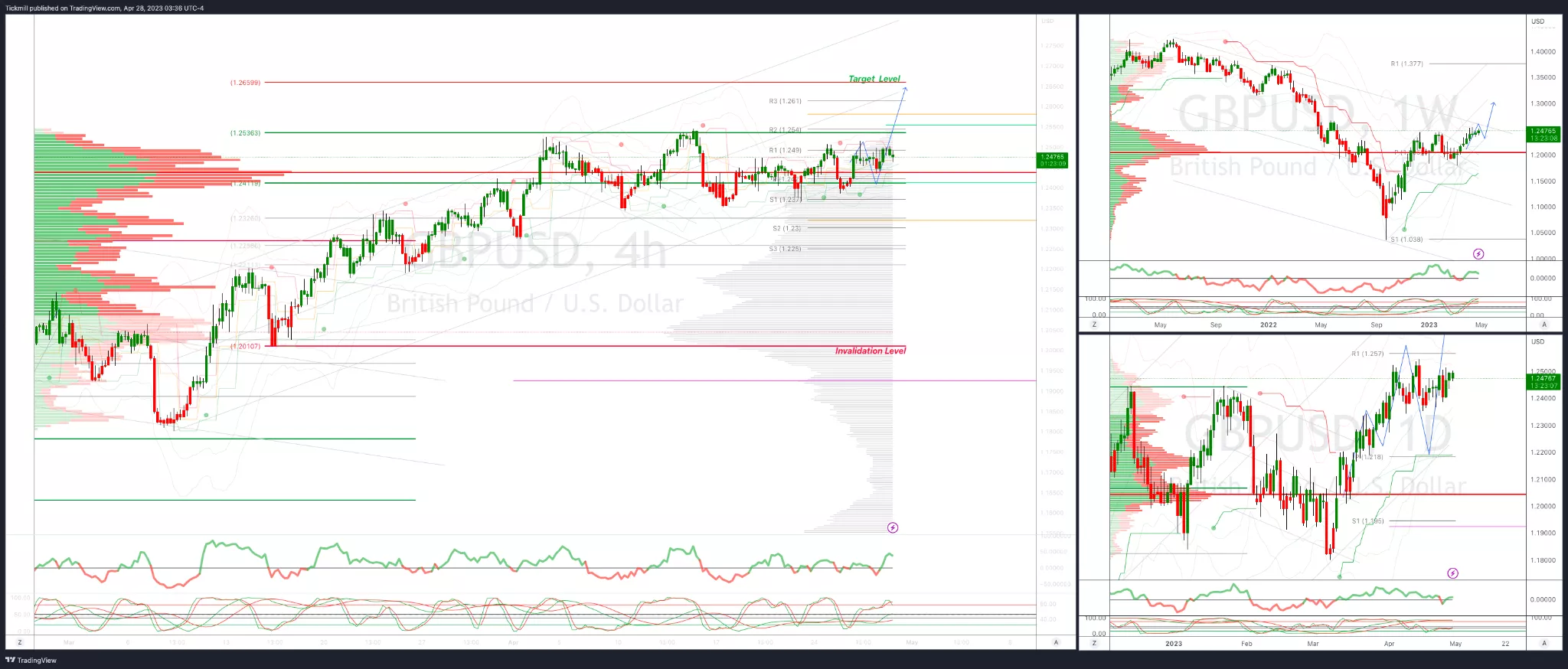The height and width of the screenshot is (669, 1568).
Task: Click the (1.26599) red level label
Action: pyautogui.click(x=246, y=83)
